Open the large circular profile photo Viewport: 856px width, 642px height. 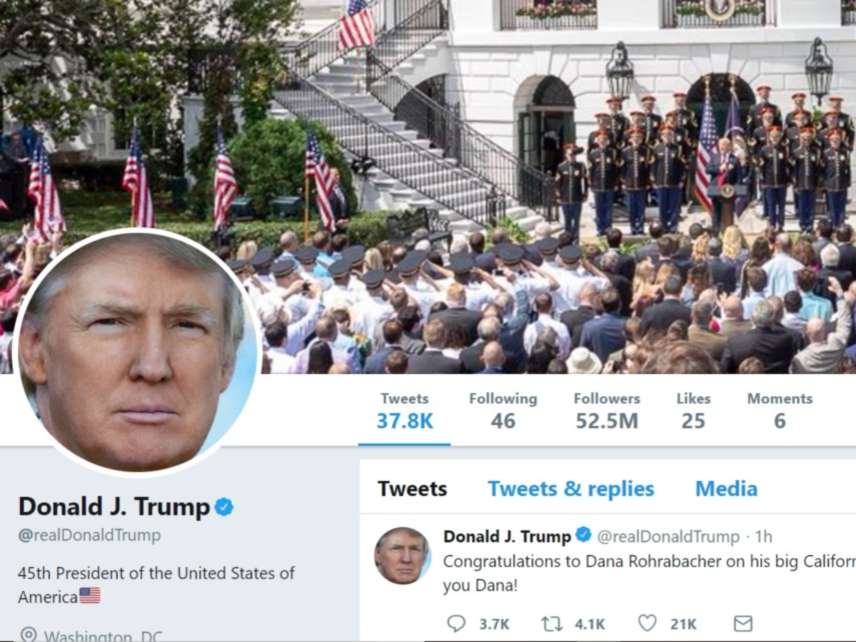click(136, 352)
